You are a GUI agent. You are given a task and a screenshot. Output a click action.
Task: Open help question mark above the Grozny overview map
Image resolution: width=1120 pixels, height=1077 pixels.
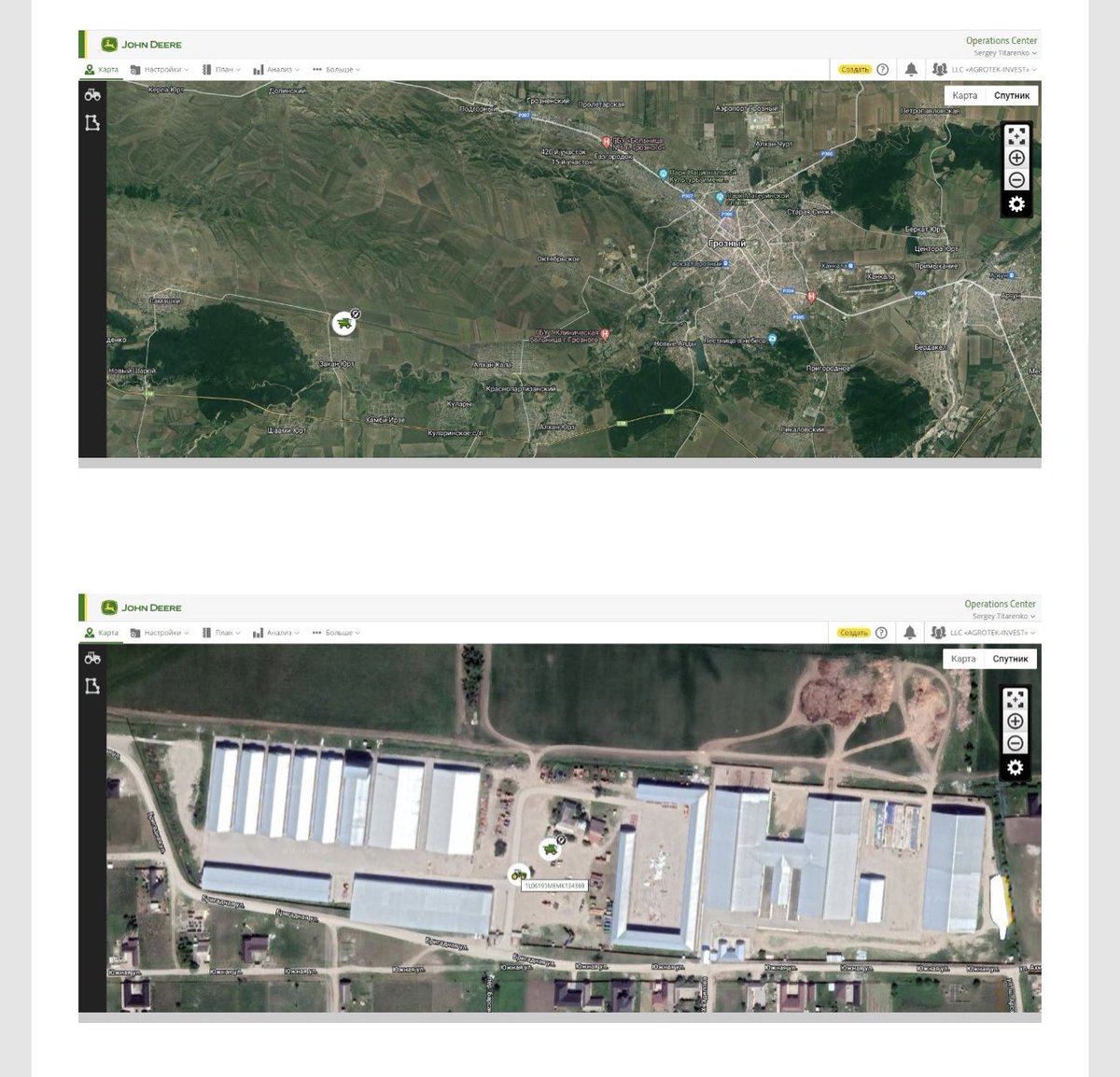click(x=882, y=69)
